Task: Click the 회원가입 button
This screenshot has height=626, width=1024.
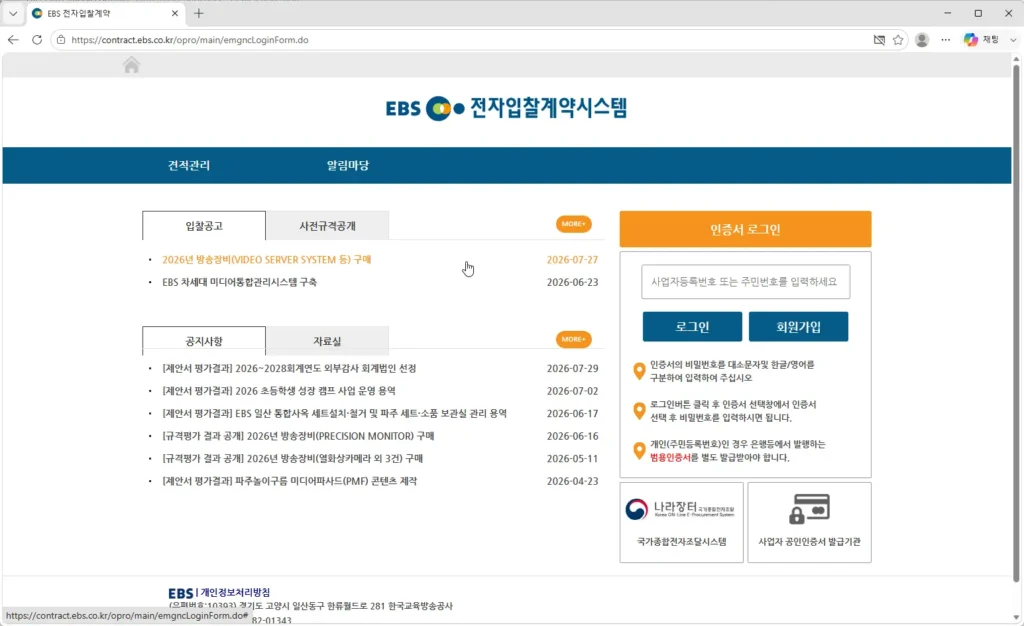Action: pyautogui.click(x=798, y=326)
